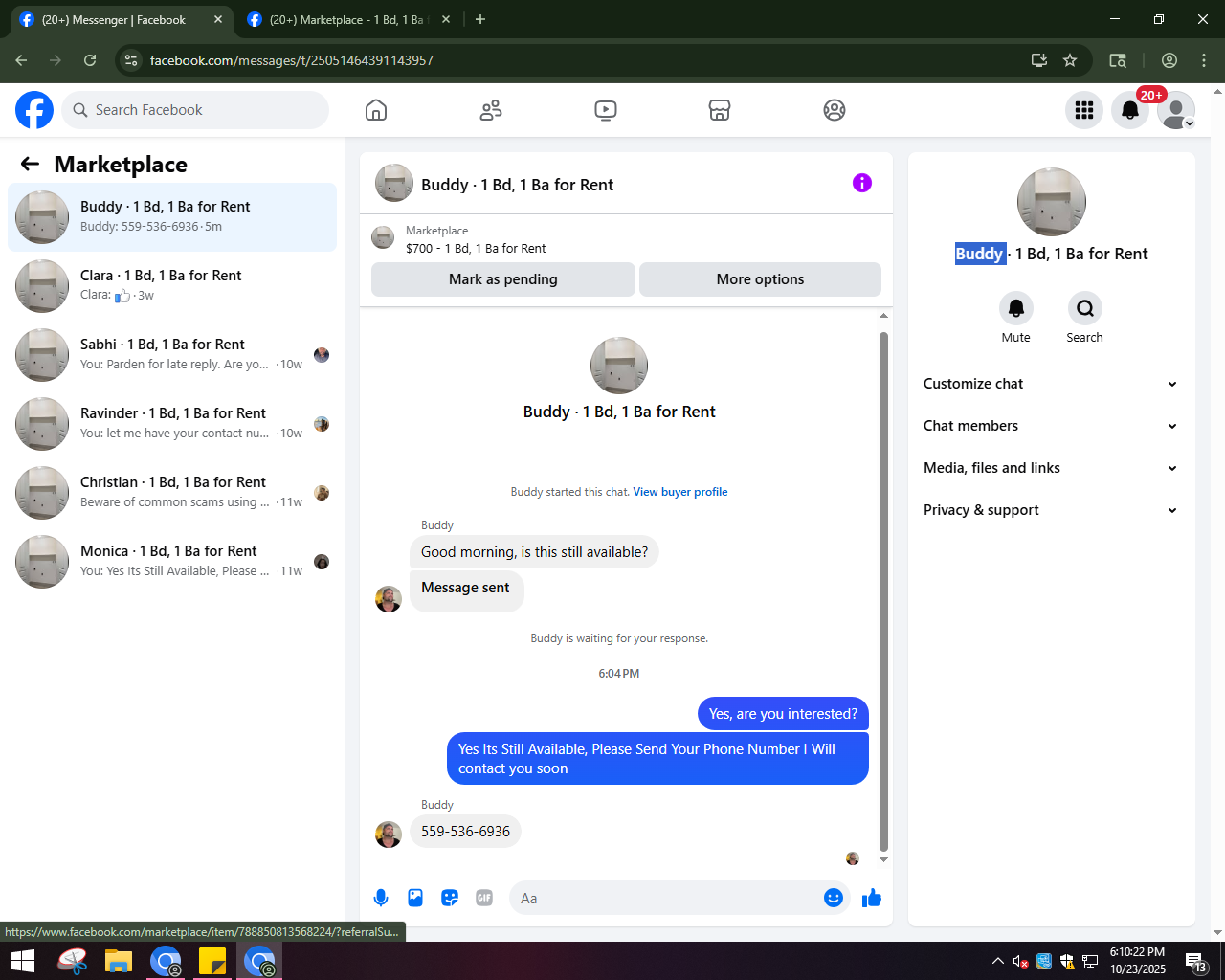
Task: Click chat scrollbar down arrow
Action: pos(883,860)
